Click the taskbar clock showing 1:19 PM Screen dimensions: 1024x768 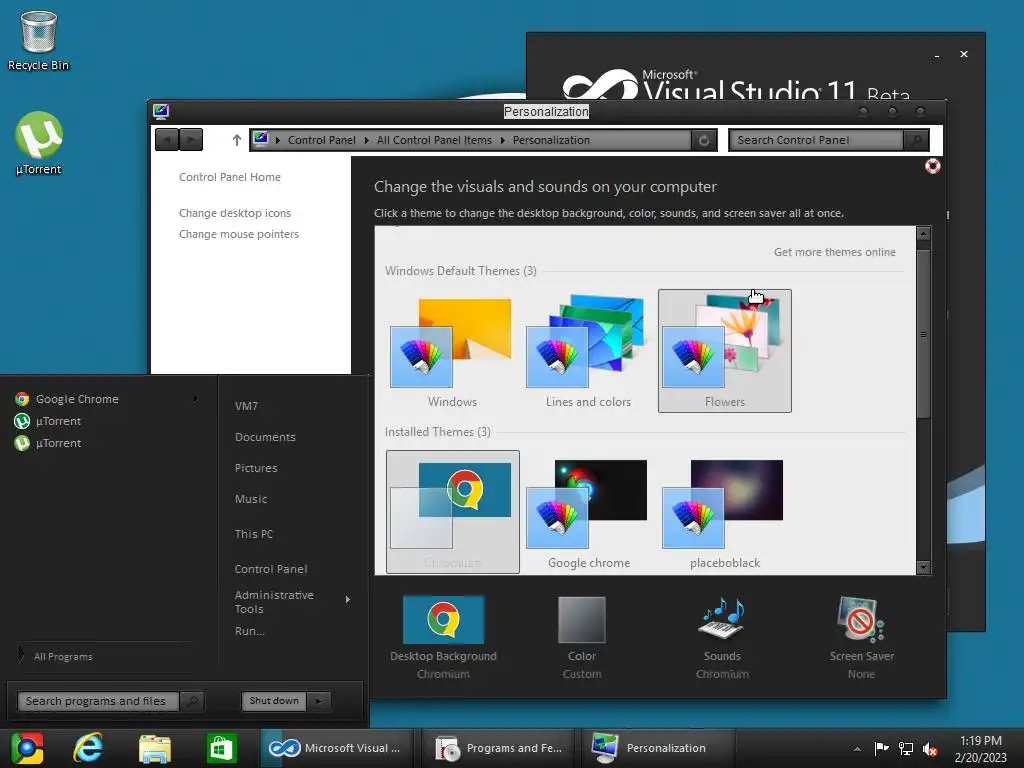pyautogui.click(x=980, y=749)
